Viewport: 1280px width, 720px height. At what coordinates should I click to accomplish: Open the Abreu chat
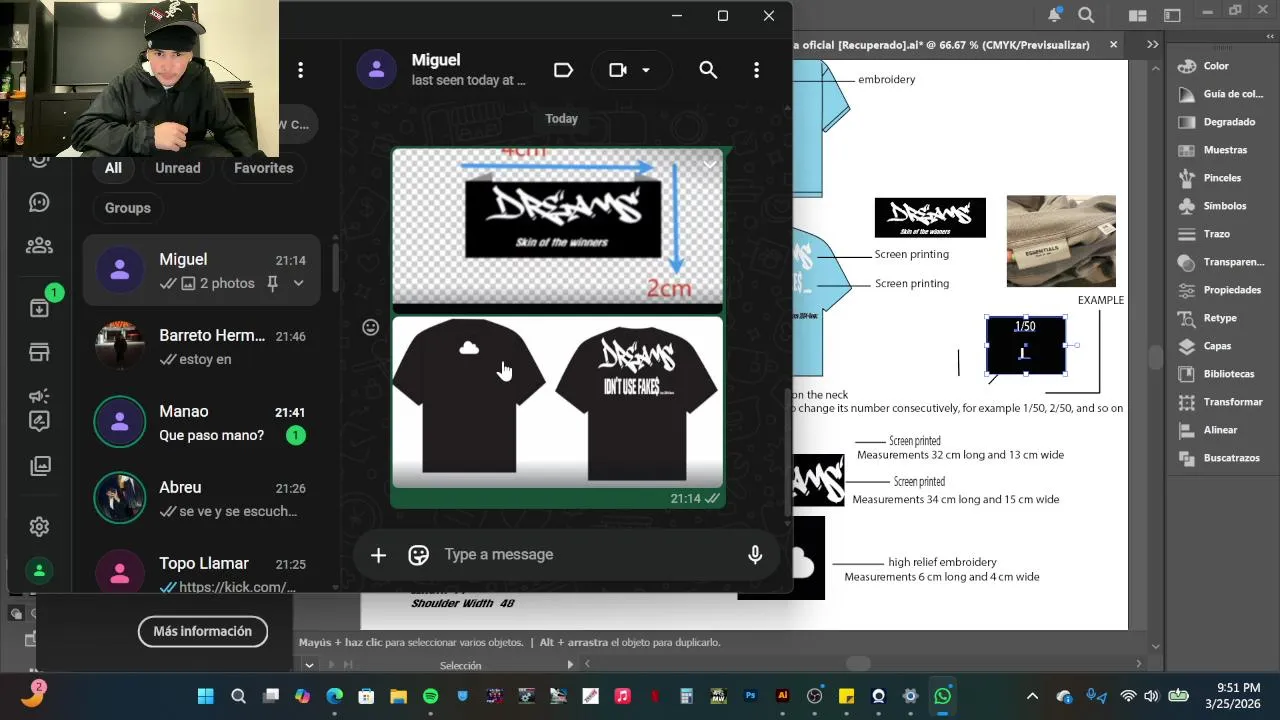tap(202, 499)
